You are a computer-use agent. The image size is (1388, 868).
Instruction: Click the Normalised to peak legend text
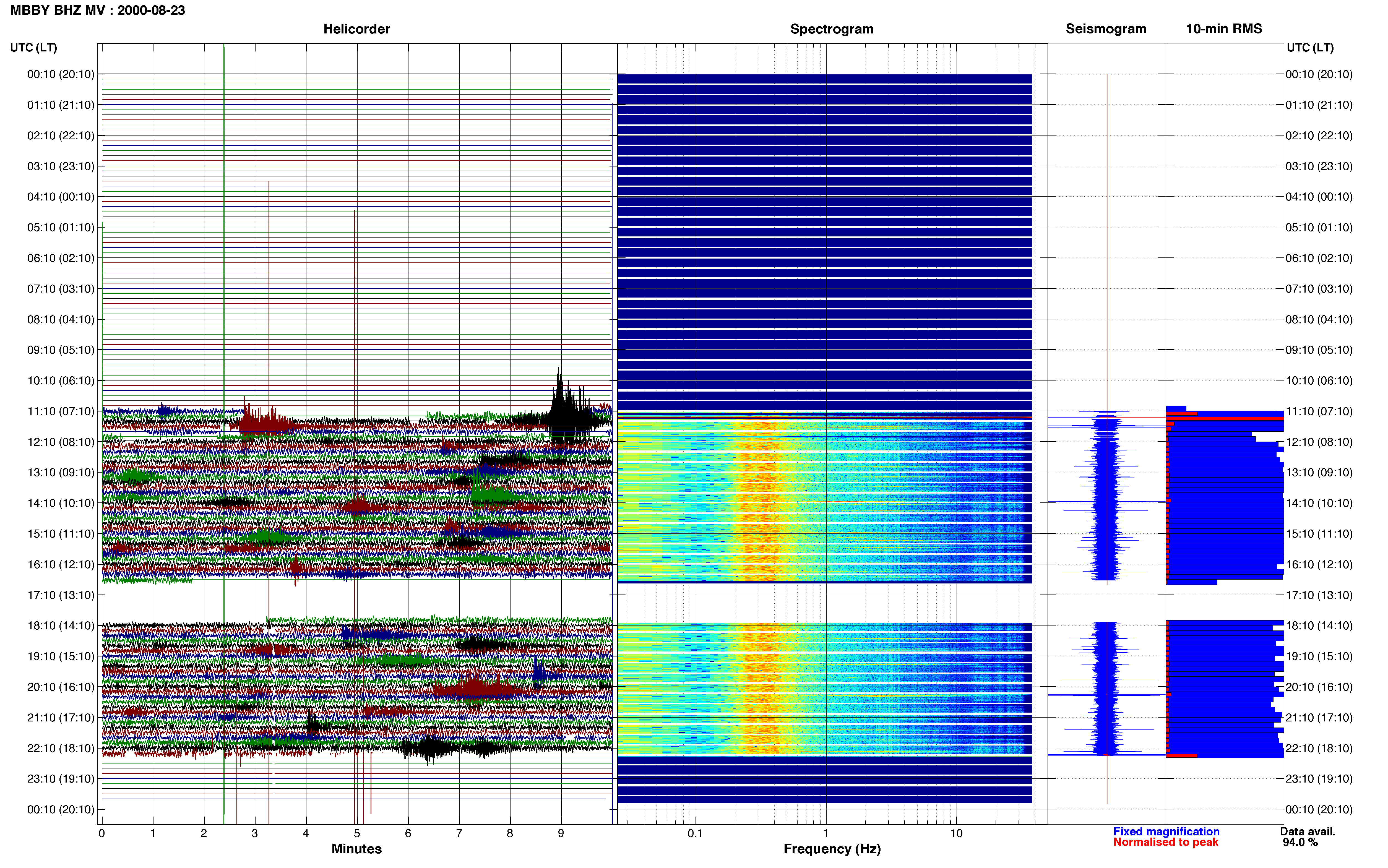(x=1165, y=842)
